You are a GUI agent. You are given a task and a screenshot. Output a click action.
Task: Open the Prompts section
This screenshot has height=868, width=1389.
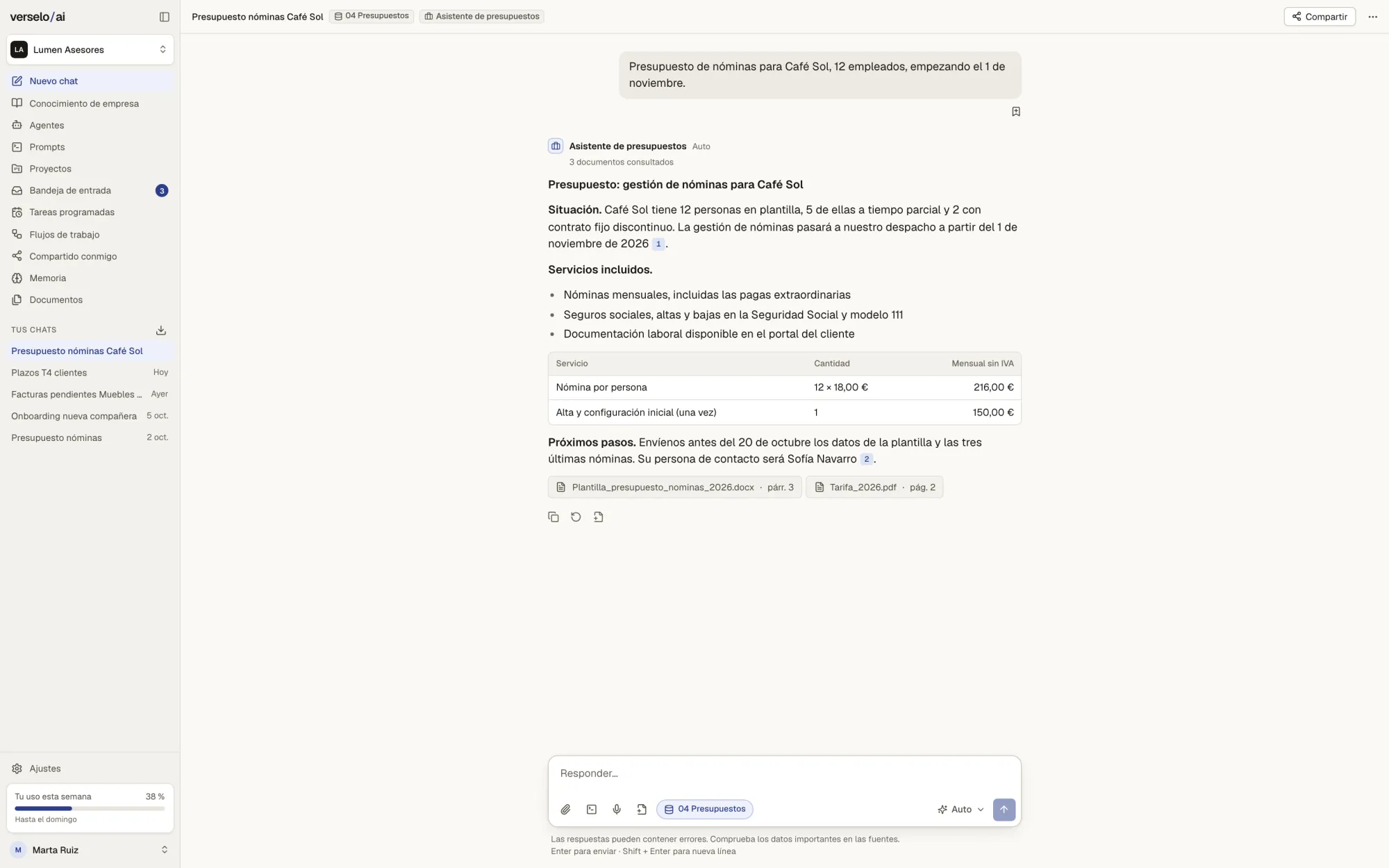[90, 147]
